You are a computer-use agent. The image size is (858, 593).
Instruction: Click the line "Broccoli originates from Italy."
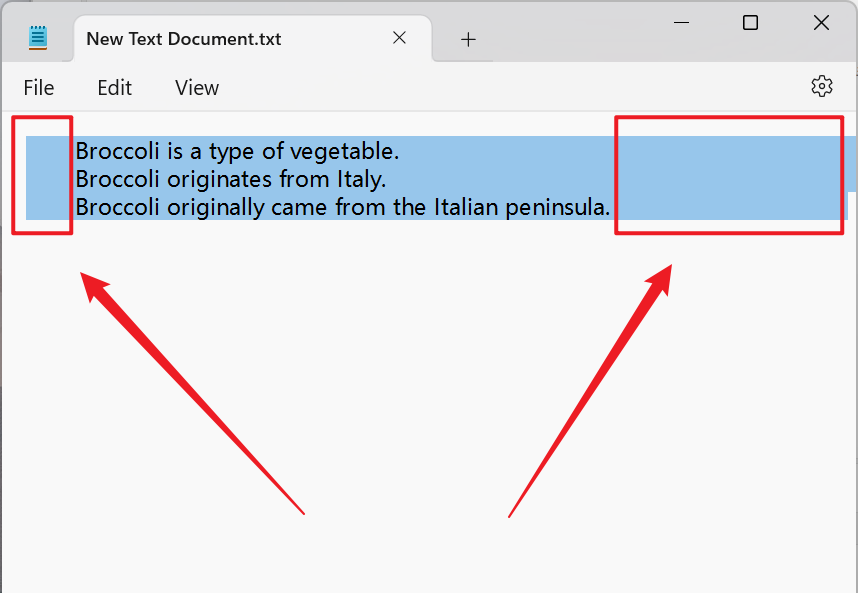(231, 179)
